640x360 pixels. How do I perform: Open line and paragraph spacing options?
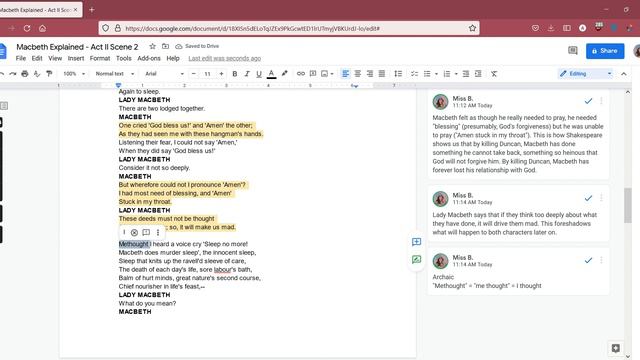coord(398,74)
